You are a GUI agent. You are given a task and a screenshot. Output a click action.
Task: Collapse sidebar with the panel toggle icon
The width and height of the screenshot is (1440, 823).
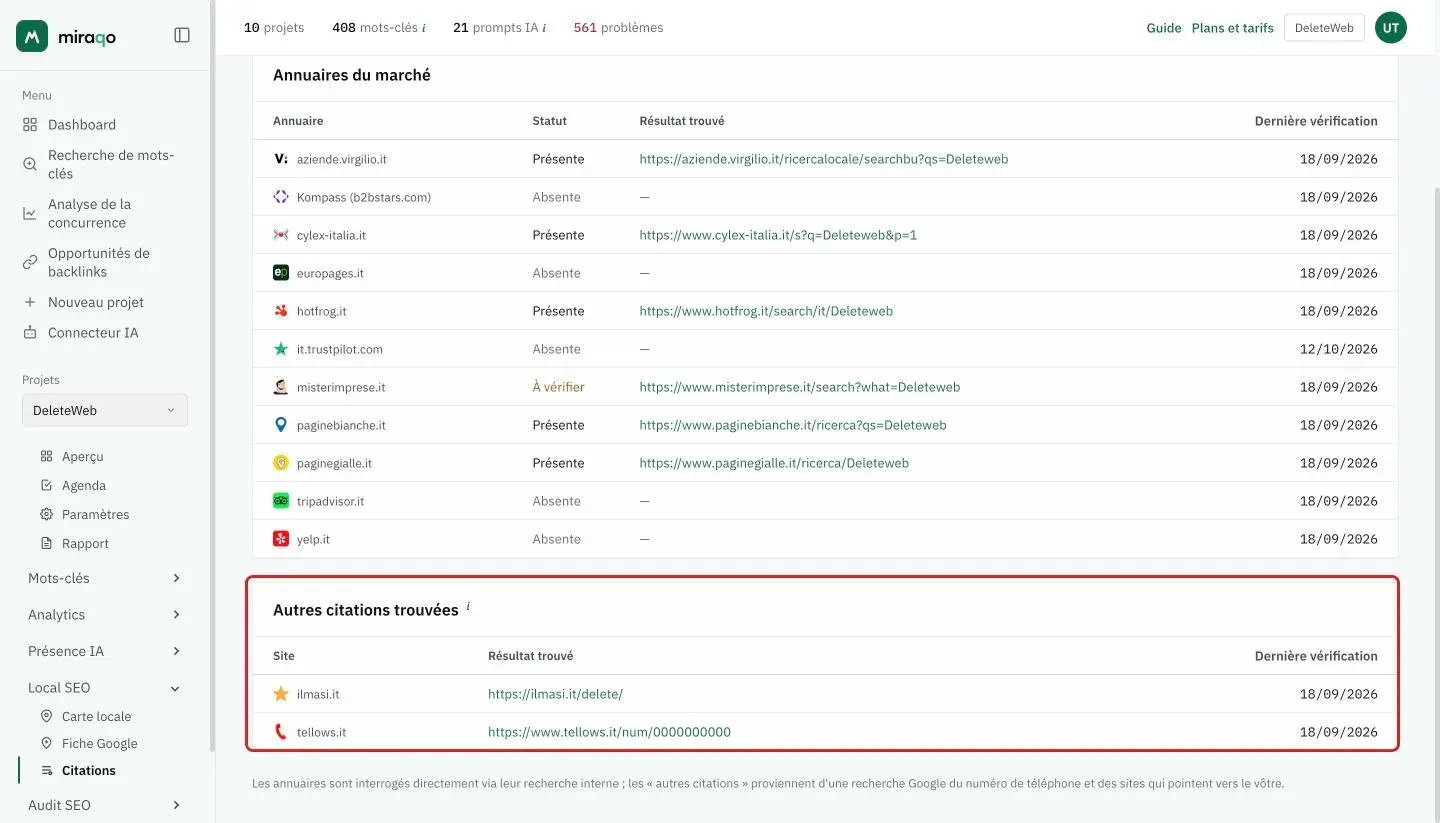click(182, 35)
